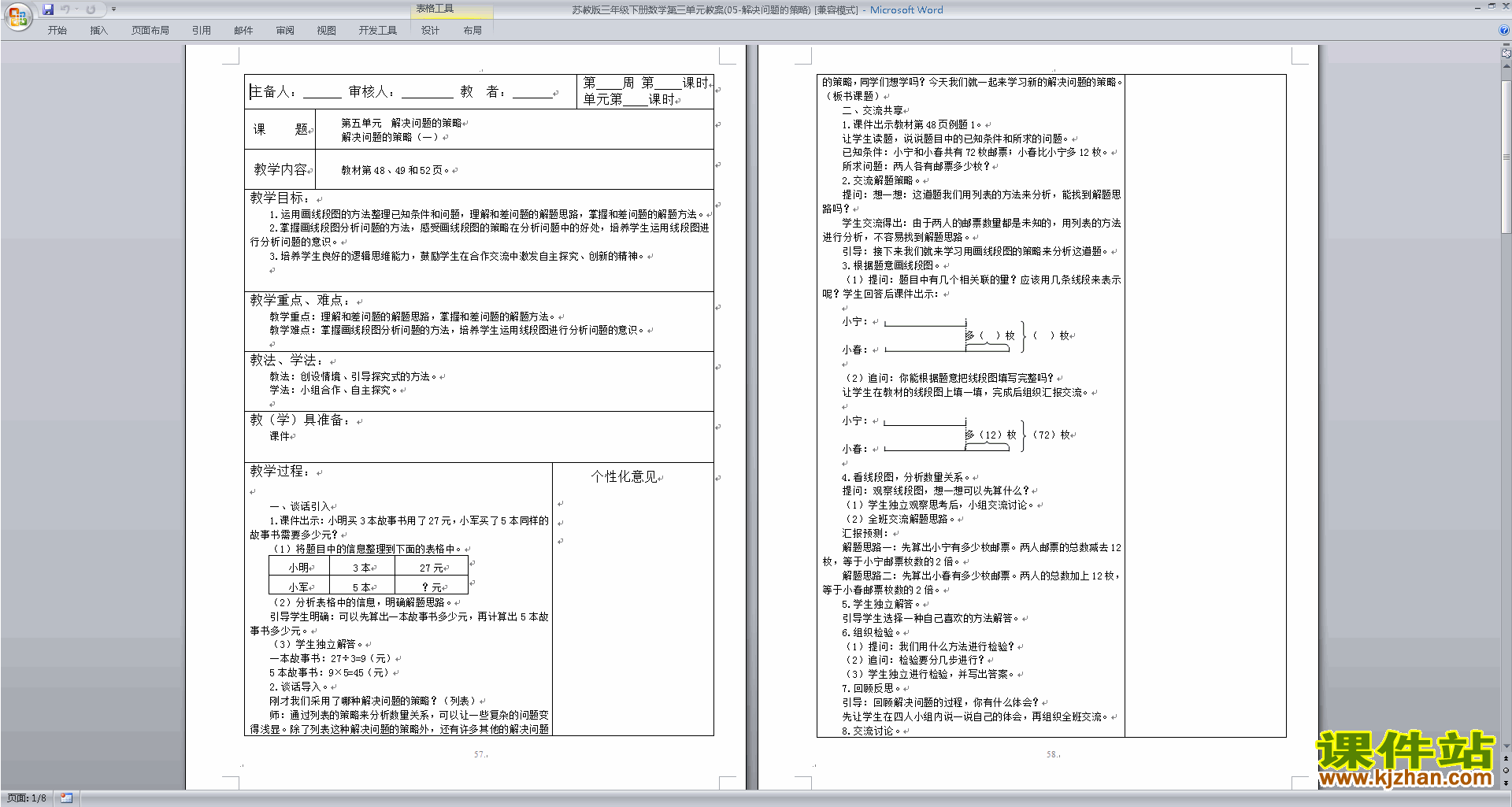This screenshot has width=1512, height=807.
Task: Click the 课题 table cell label
Action: tap(280, 129)
